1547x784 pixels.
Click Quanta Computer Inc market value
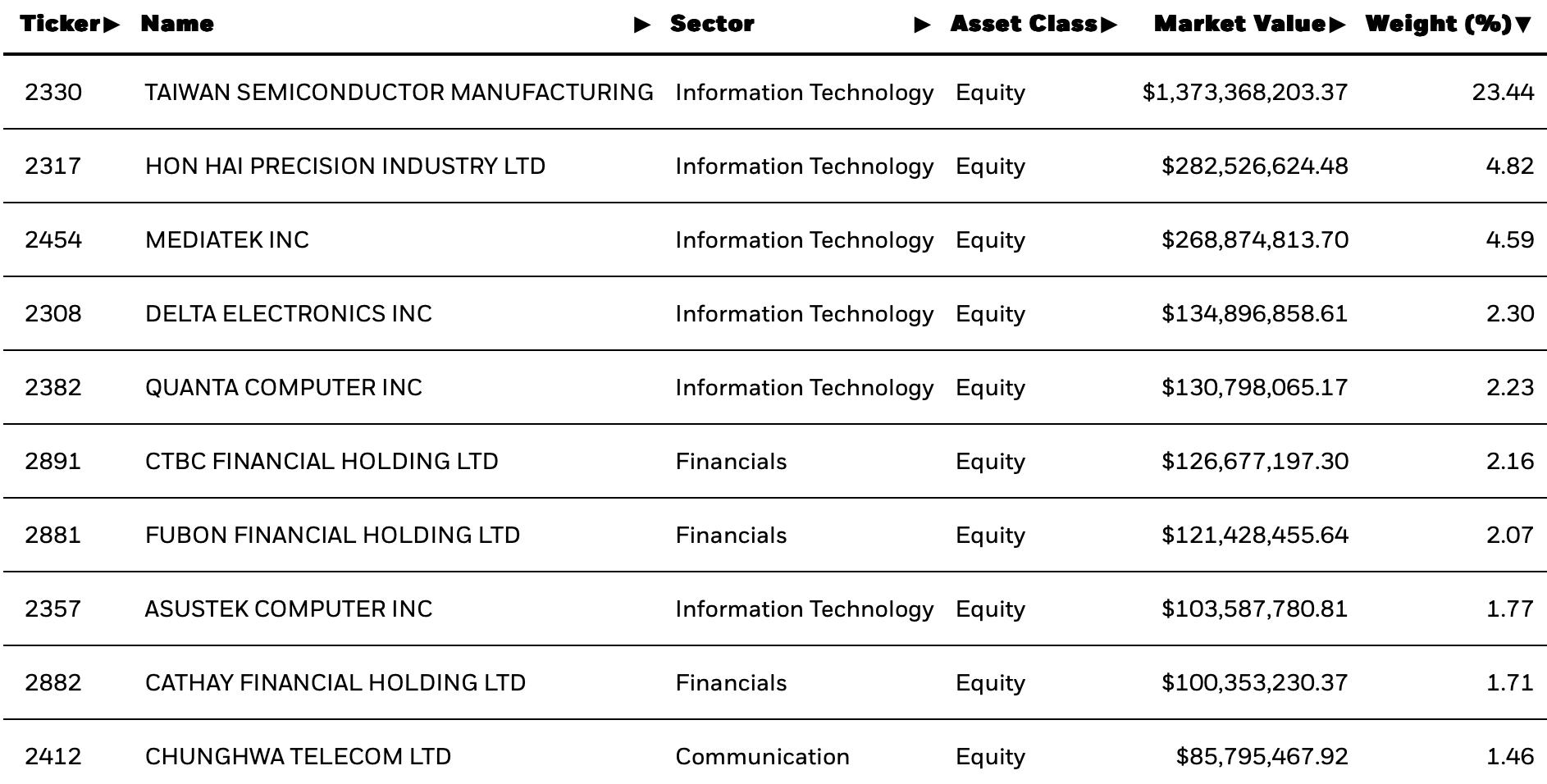click(1254, 387)
